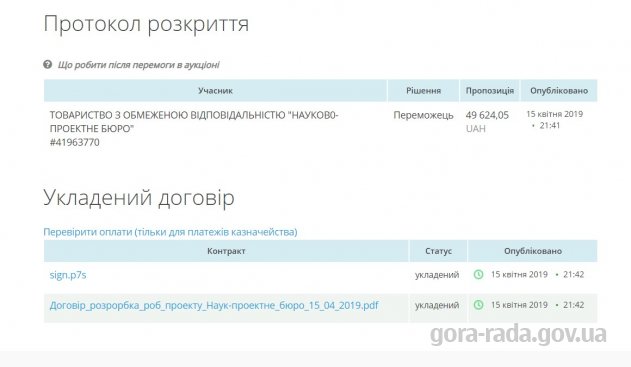Click the publish date in pdf contract row

click(x=519, y=305)
